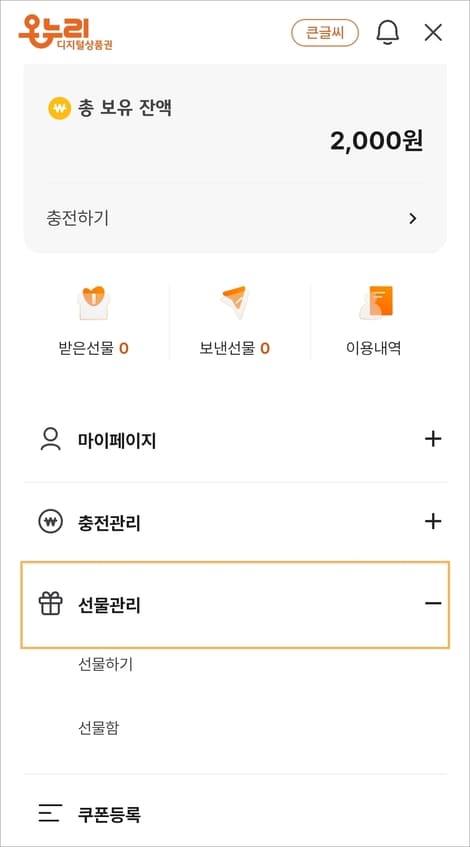Close the menu with the X button
The width and height of the screenshot is (470, 847).
click(x=433, y=32)
